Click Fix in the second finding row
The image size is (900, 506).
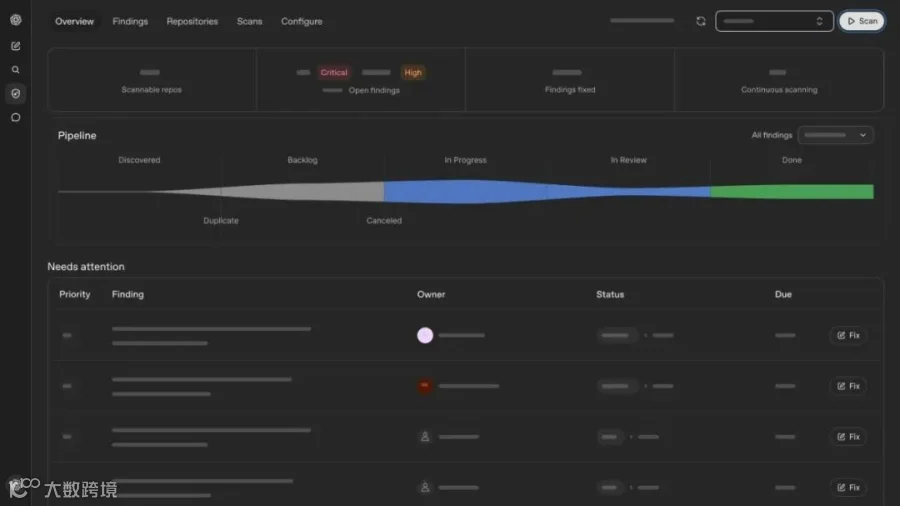click(848, 386)
